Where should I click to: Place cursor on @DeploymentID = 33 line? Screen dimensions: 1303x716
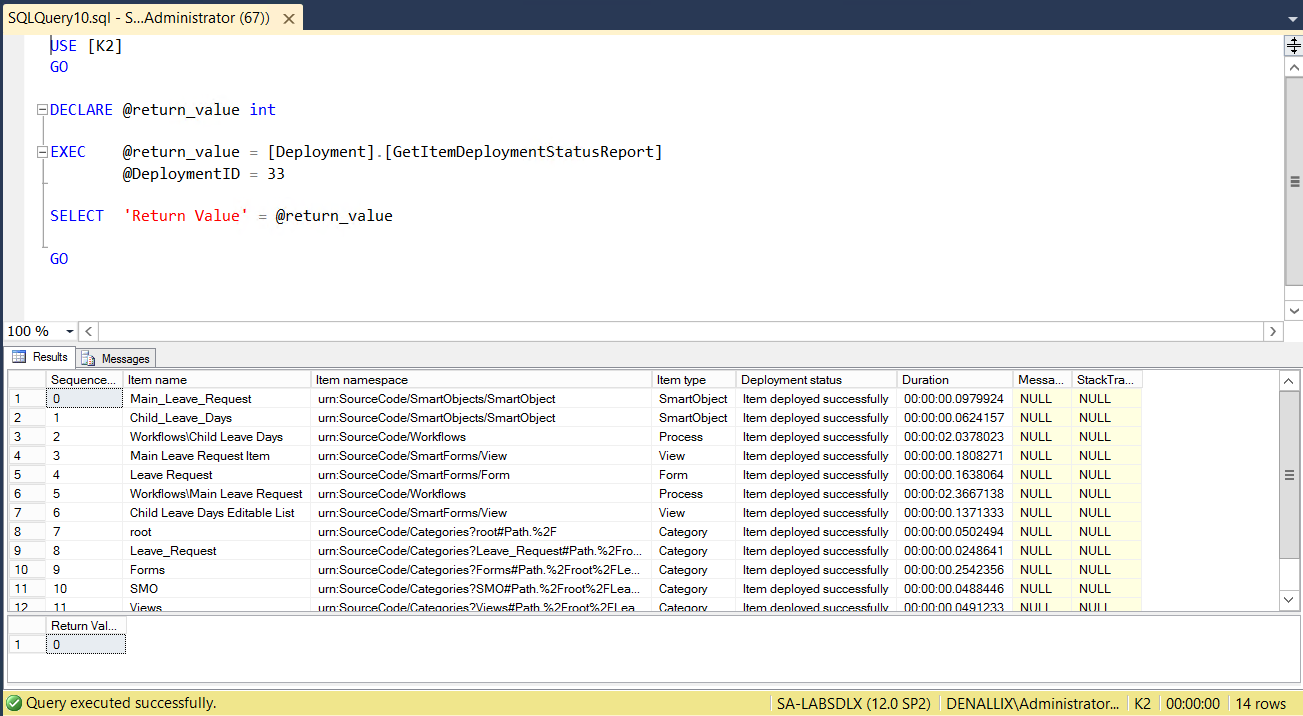coord(204,174)
